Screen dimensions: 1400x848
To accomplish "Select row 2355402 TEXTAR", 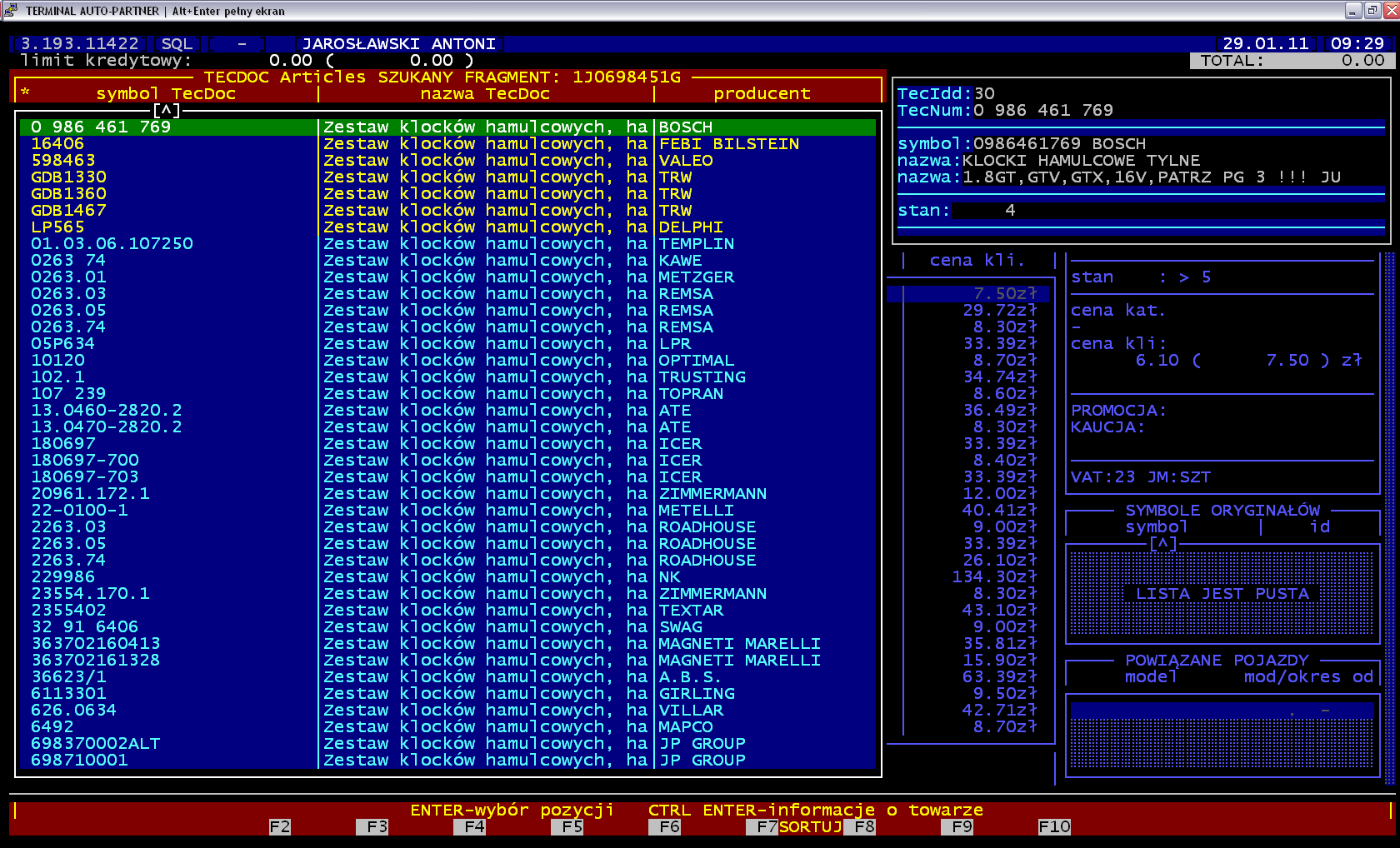I will [447, 610].
